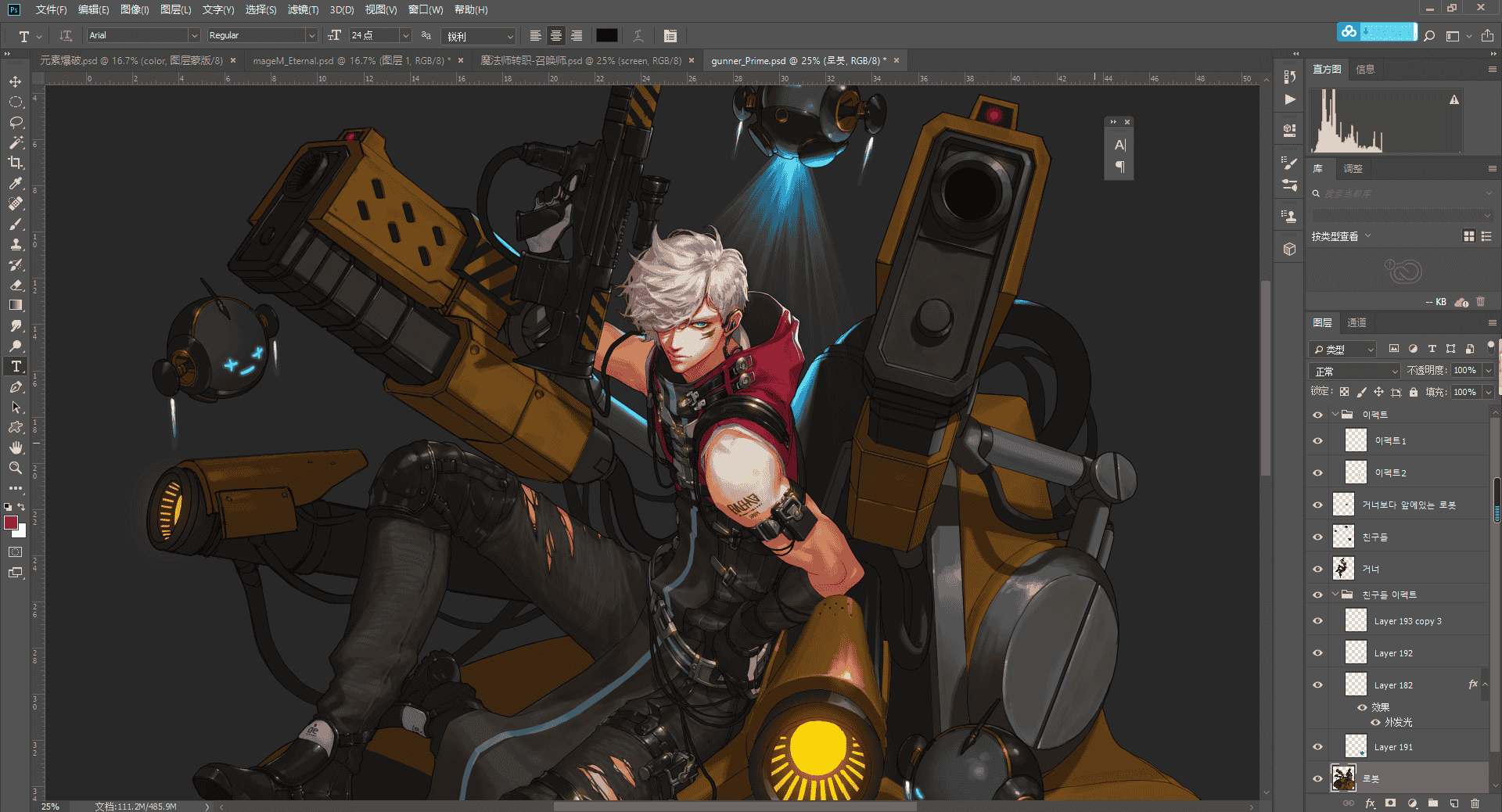
Task: Open the 滤镜(T) menu
Action: pos(303,9)
